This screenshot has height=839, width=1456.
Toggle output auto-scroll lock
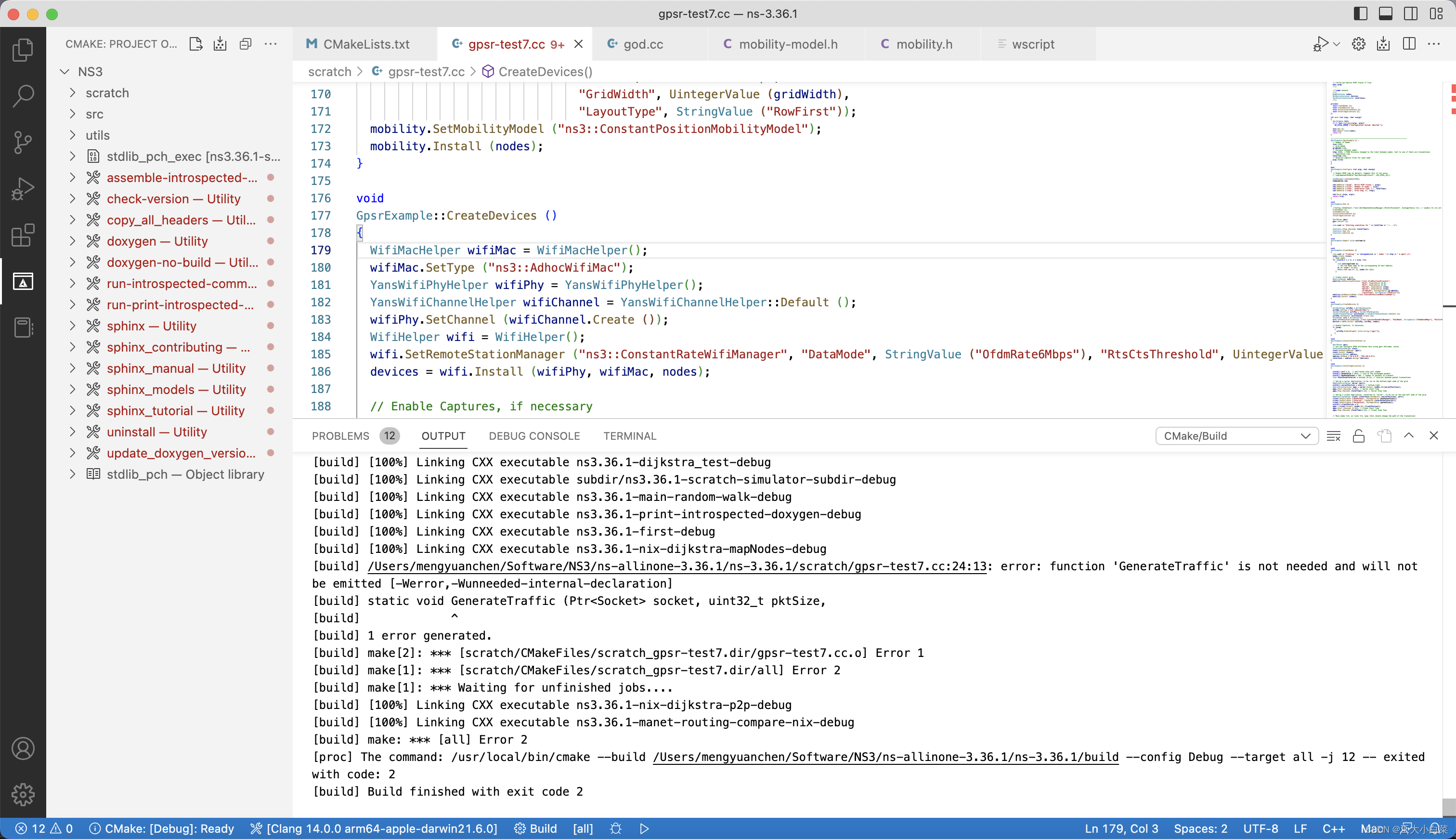pyautogui.click(x=1359, y=436)
